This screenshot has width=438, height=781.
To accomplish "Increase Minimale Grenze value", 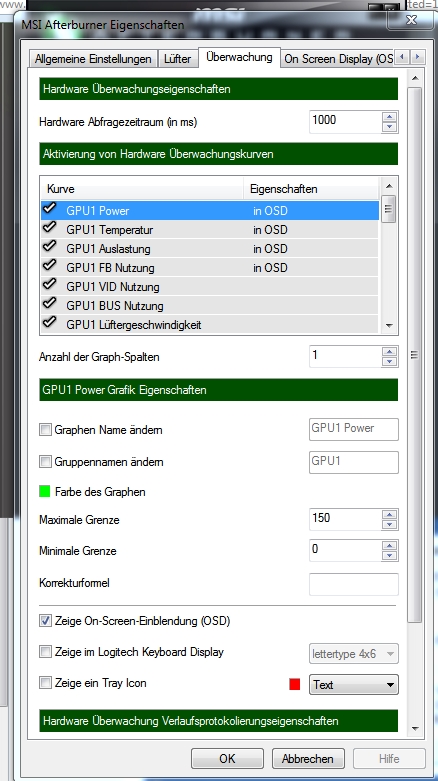I will 390,545.
